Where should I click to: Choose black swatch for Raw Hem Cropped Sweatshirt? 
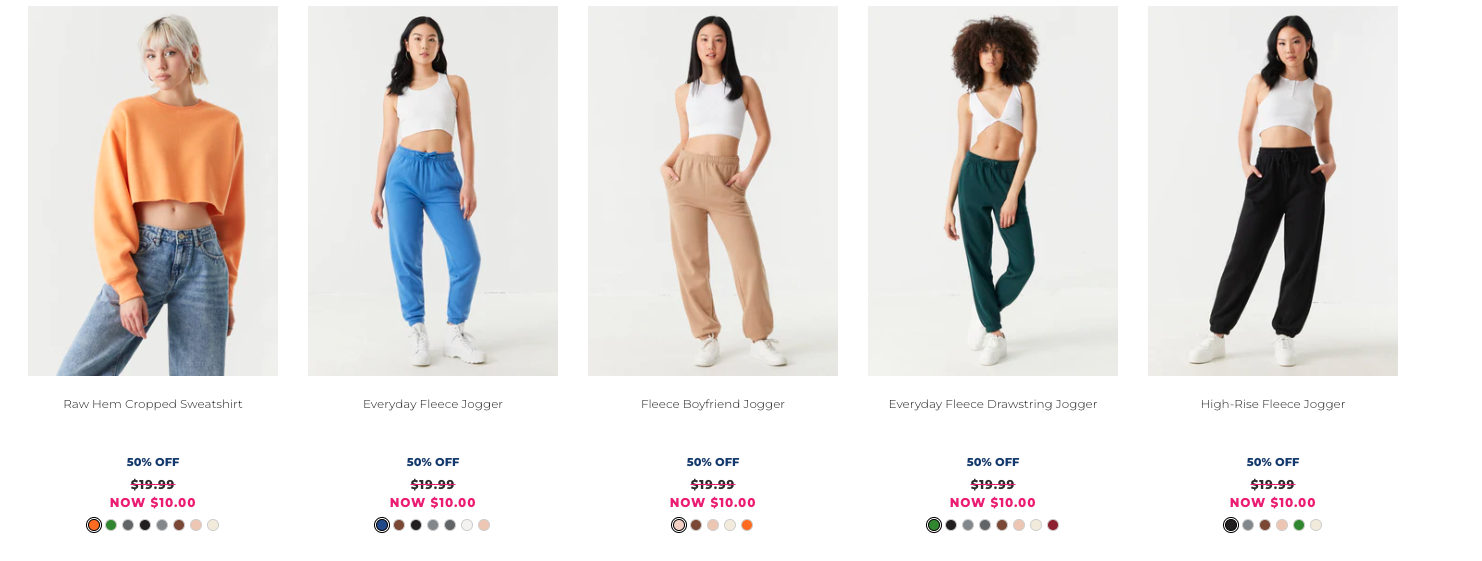[145, 525]
